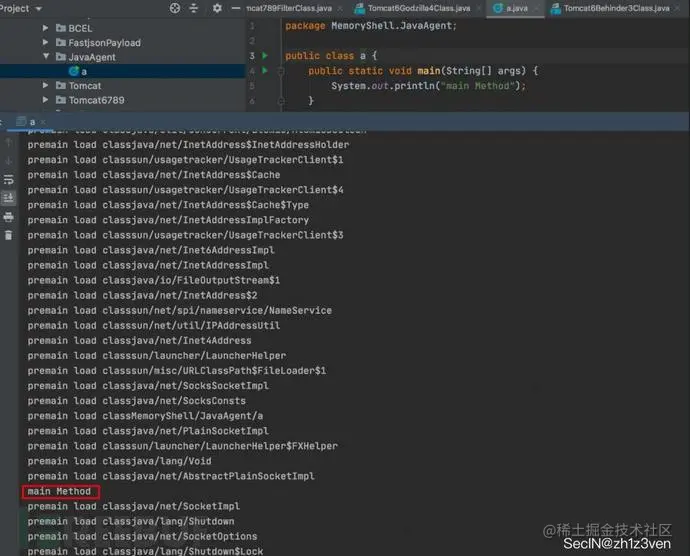
Task: Switch to Tomcat789FilterClass.java tab
Action: (289, 8)
